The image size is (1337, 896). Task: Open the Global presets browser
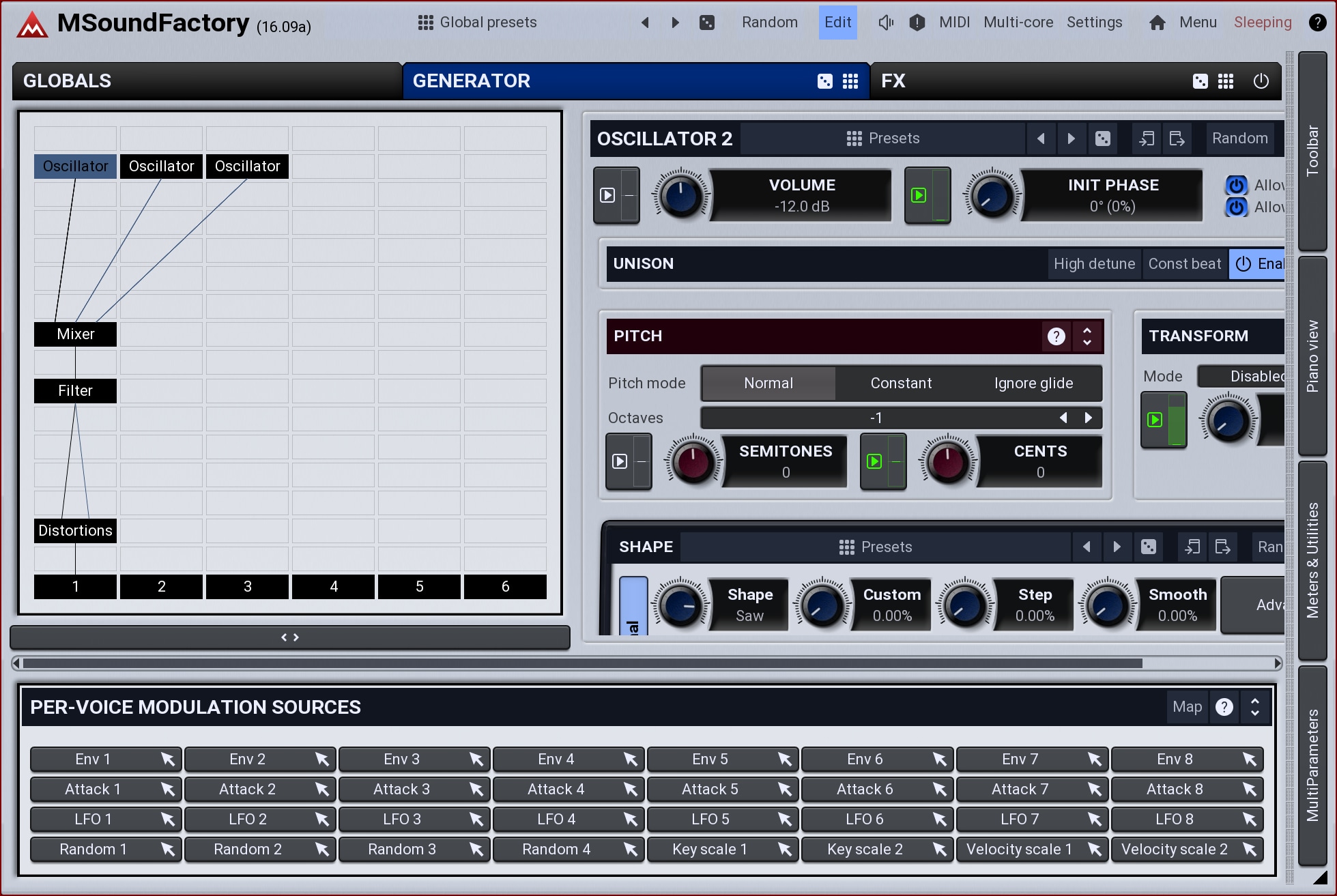tap(478, 23)
